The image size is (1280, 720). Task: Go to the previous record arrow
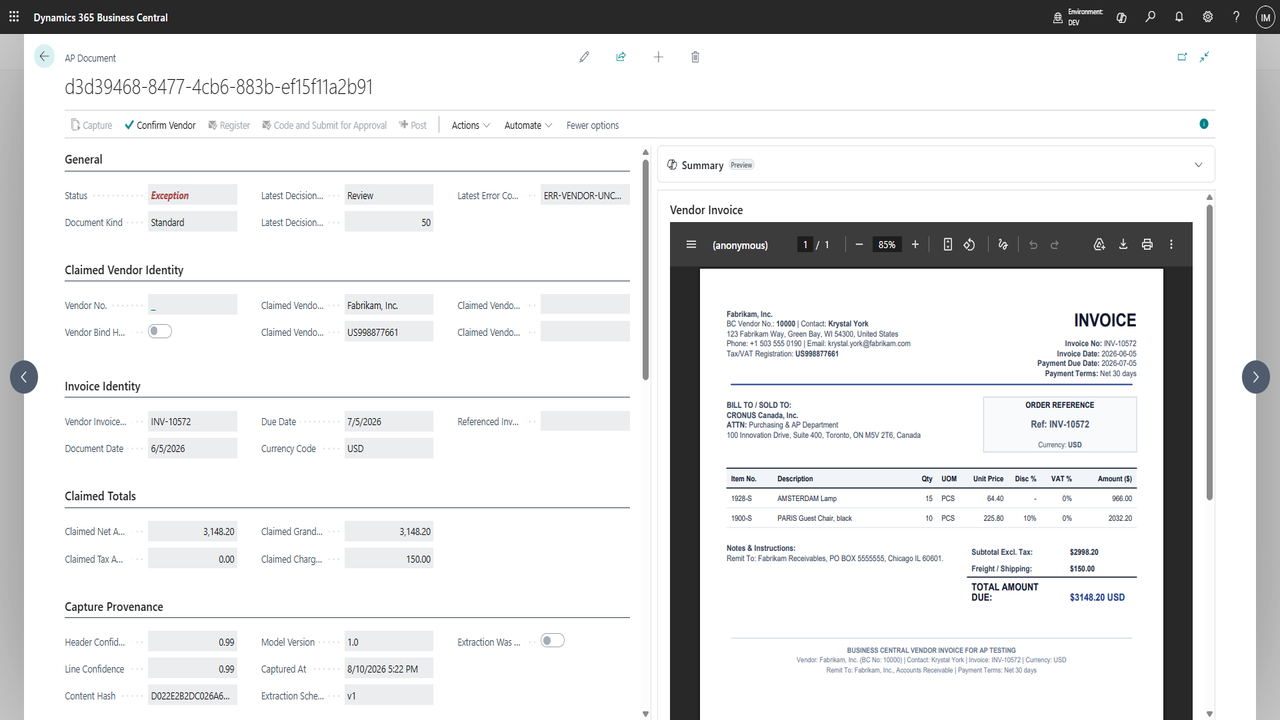coord(24,377)
